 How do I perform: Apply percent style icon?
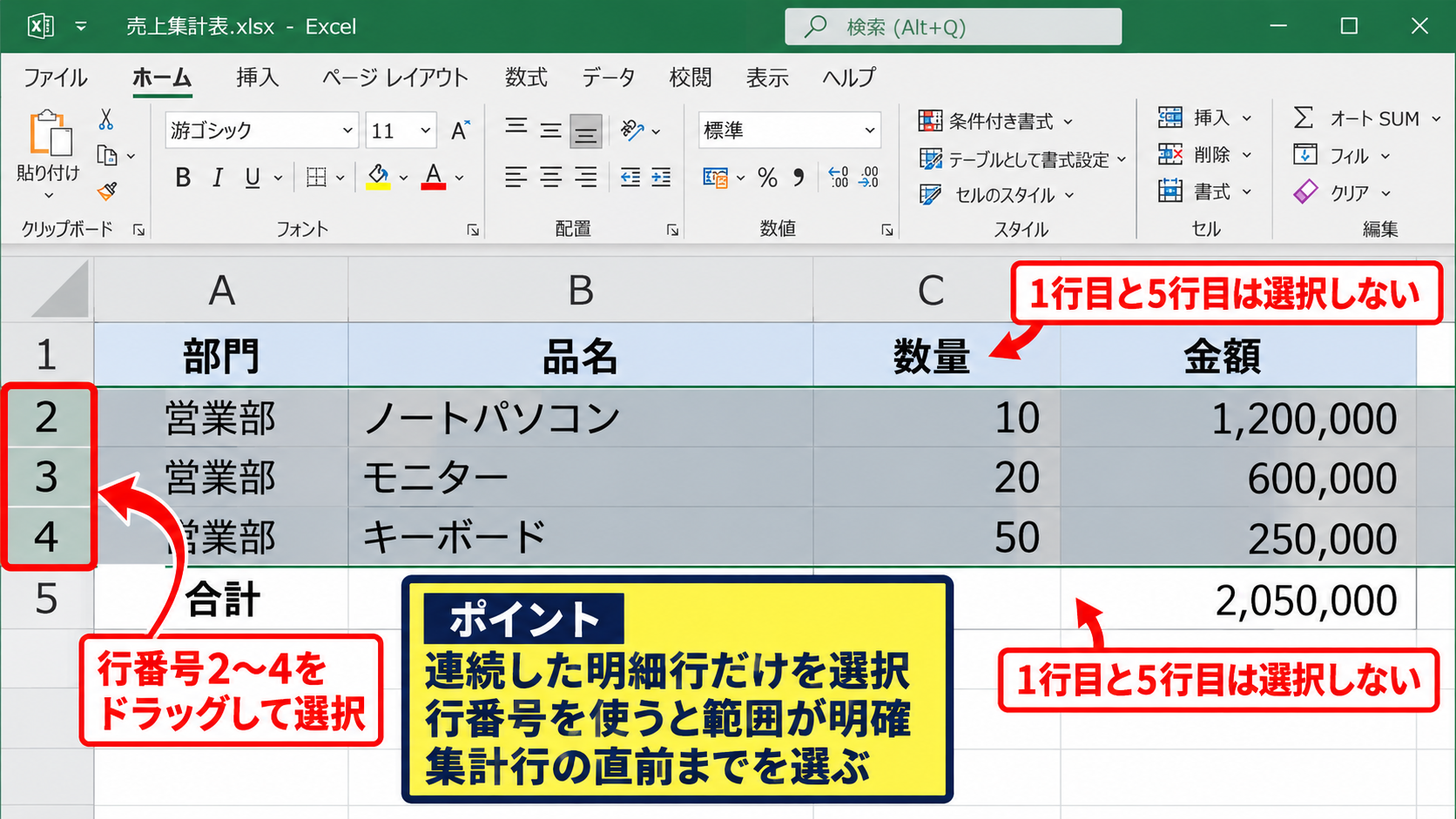click(767, 178)
